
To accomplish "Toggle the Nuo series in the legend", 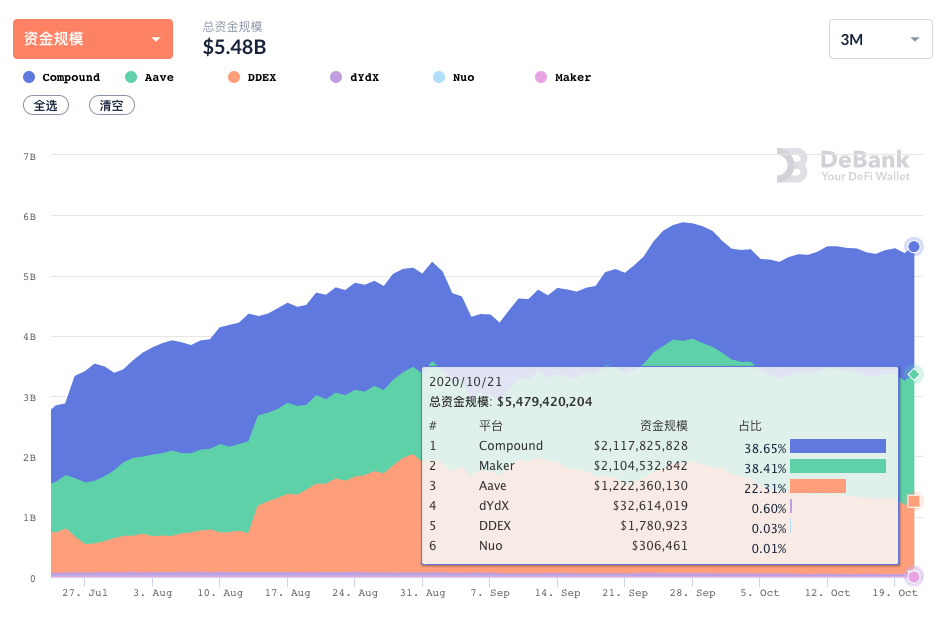I will coord(454,77).
